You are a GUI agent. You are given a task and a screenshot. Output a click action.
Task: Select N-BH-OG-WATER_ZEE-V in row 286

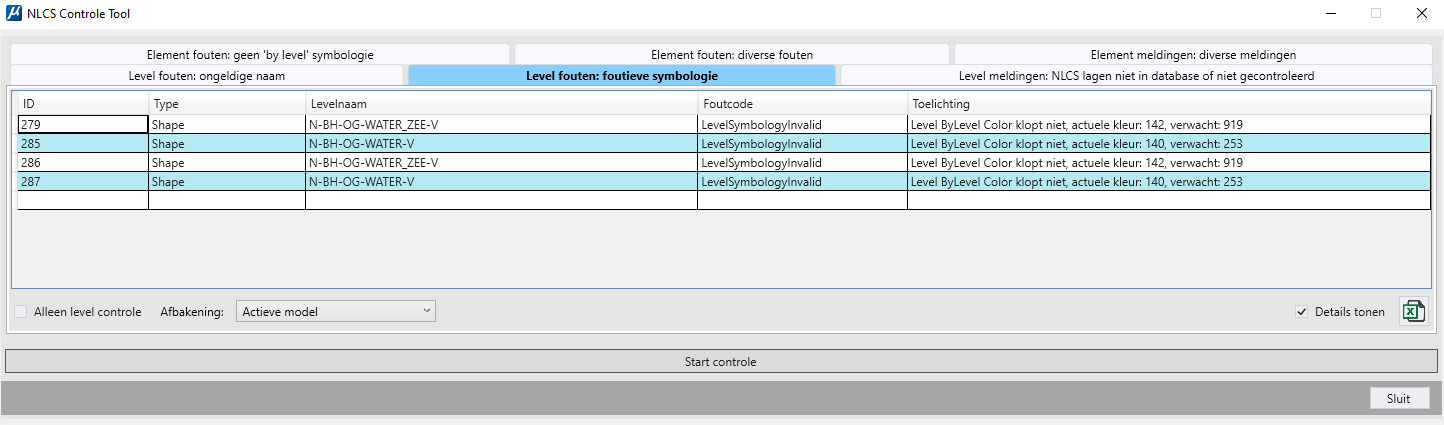(501, 162)
